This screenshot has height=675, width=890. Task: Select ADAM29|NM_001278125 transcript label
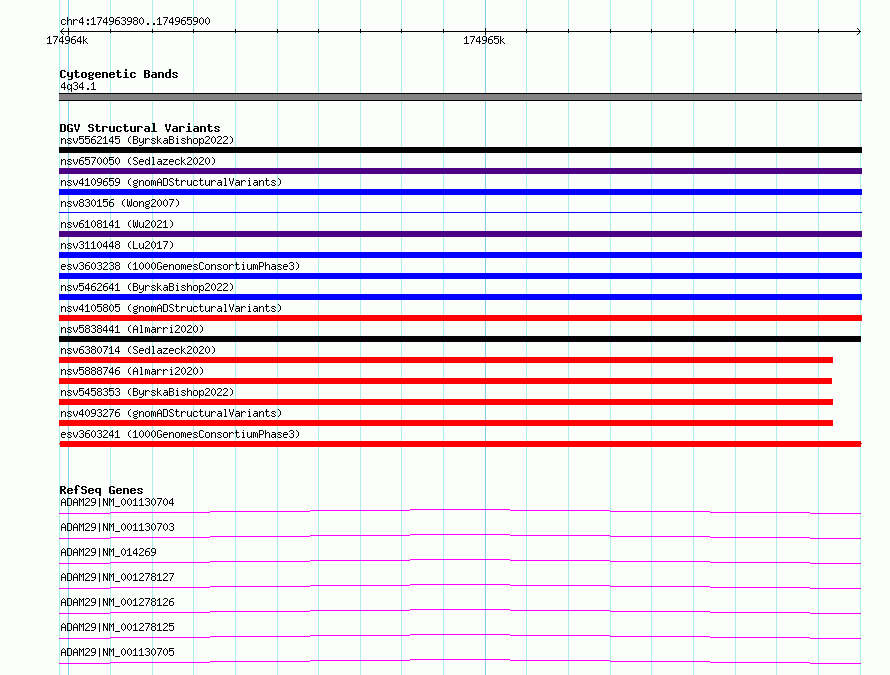point(117,627)
